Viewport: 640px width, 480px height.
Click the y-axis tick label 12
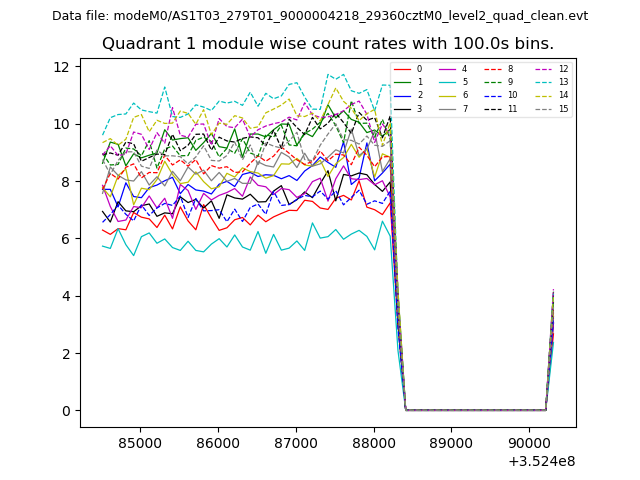point(62,67)
